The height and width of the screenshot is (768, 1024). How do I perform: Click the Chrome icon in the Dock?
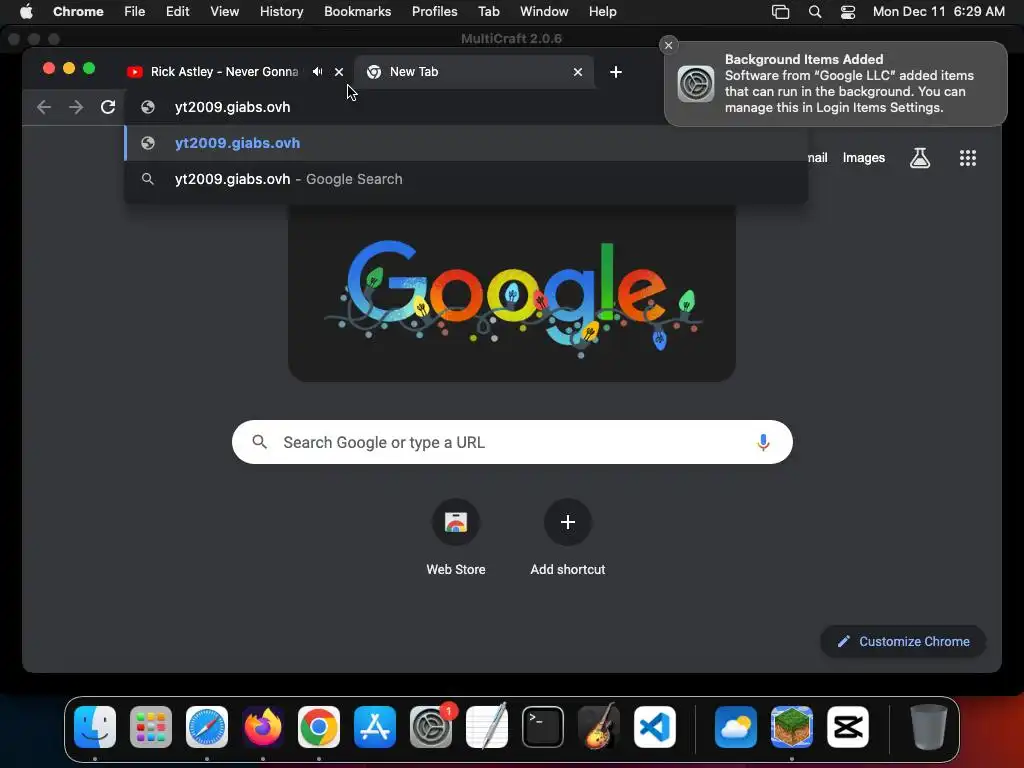point(319,727)
